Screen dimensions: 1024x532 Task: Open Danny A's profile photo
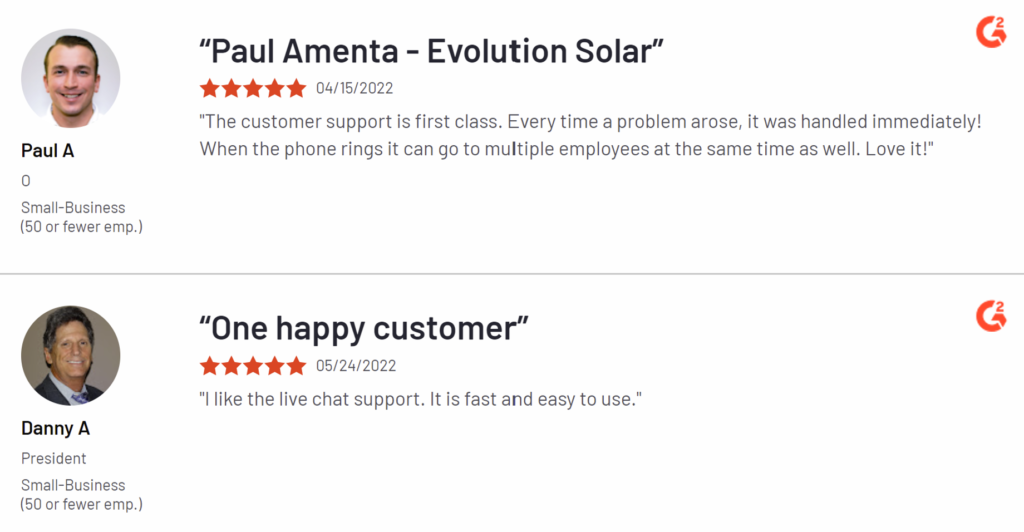click(x=71, y=356)
